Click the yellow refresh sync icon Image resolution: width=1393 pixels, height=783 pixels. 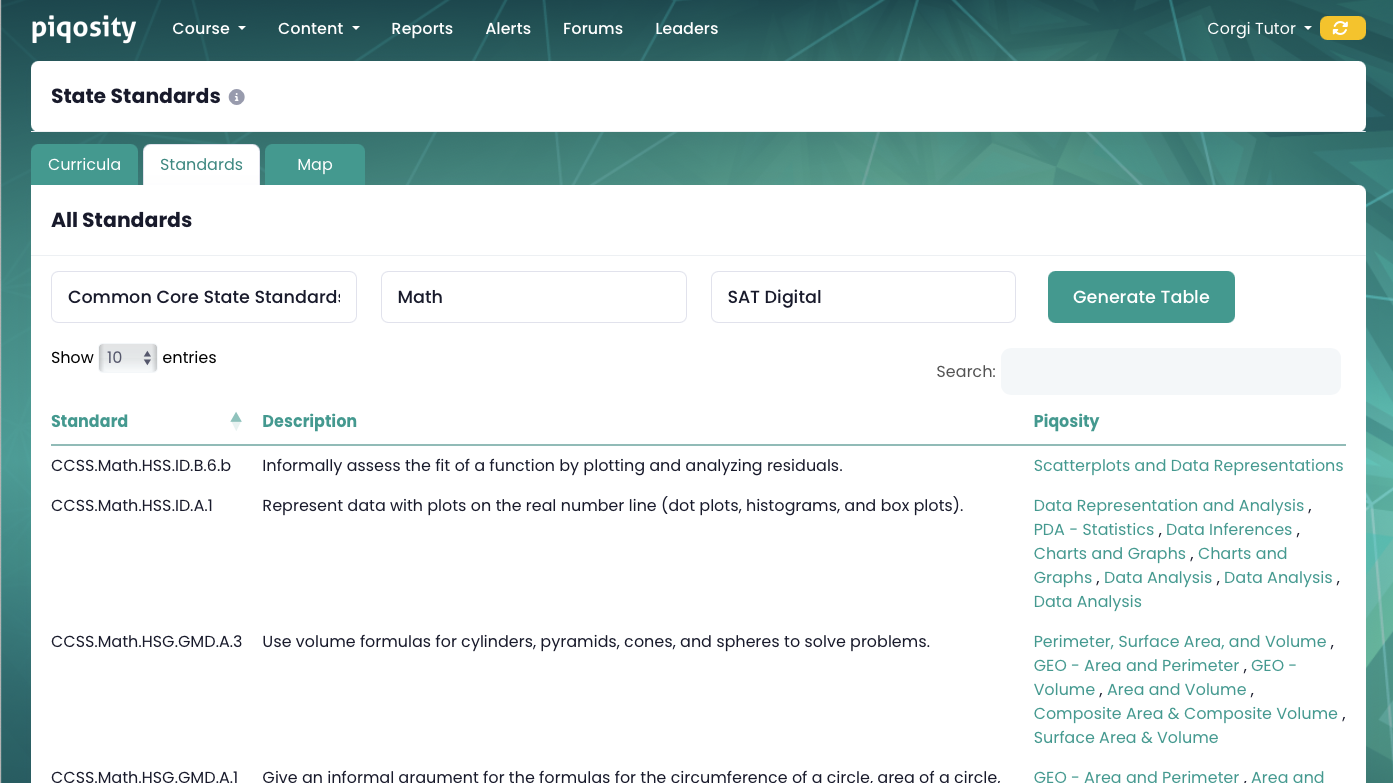tap(1342, 28)
